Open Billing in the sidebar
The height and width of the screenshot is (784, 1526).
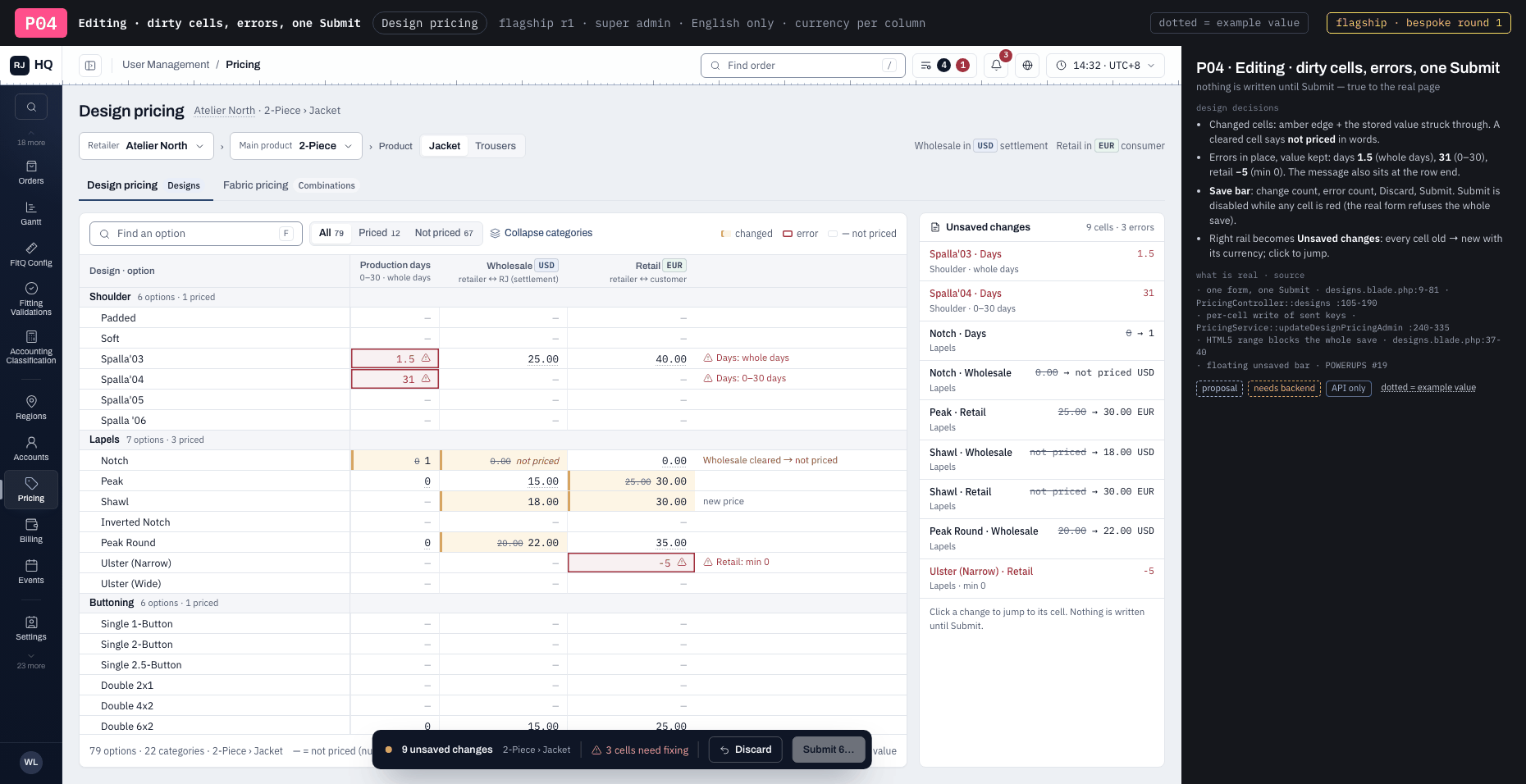31,531
